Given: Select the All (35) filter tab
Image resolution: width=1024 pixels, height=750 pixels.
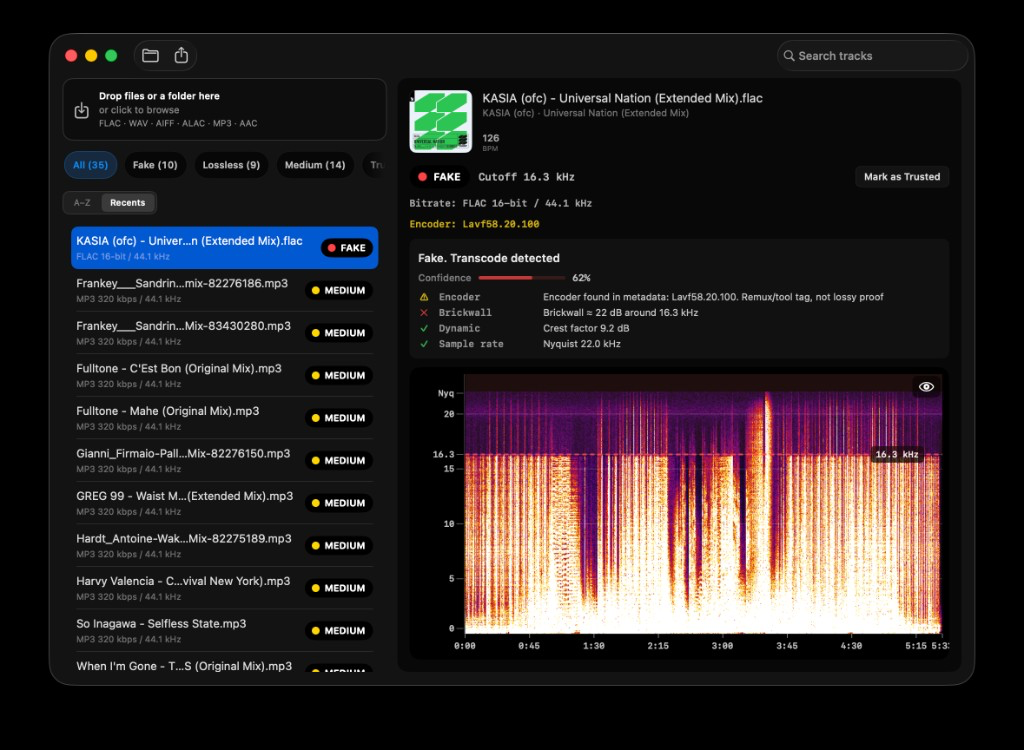Looking at the screenshot, I should click(91, 165).
